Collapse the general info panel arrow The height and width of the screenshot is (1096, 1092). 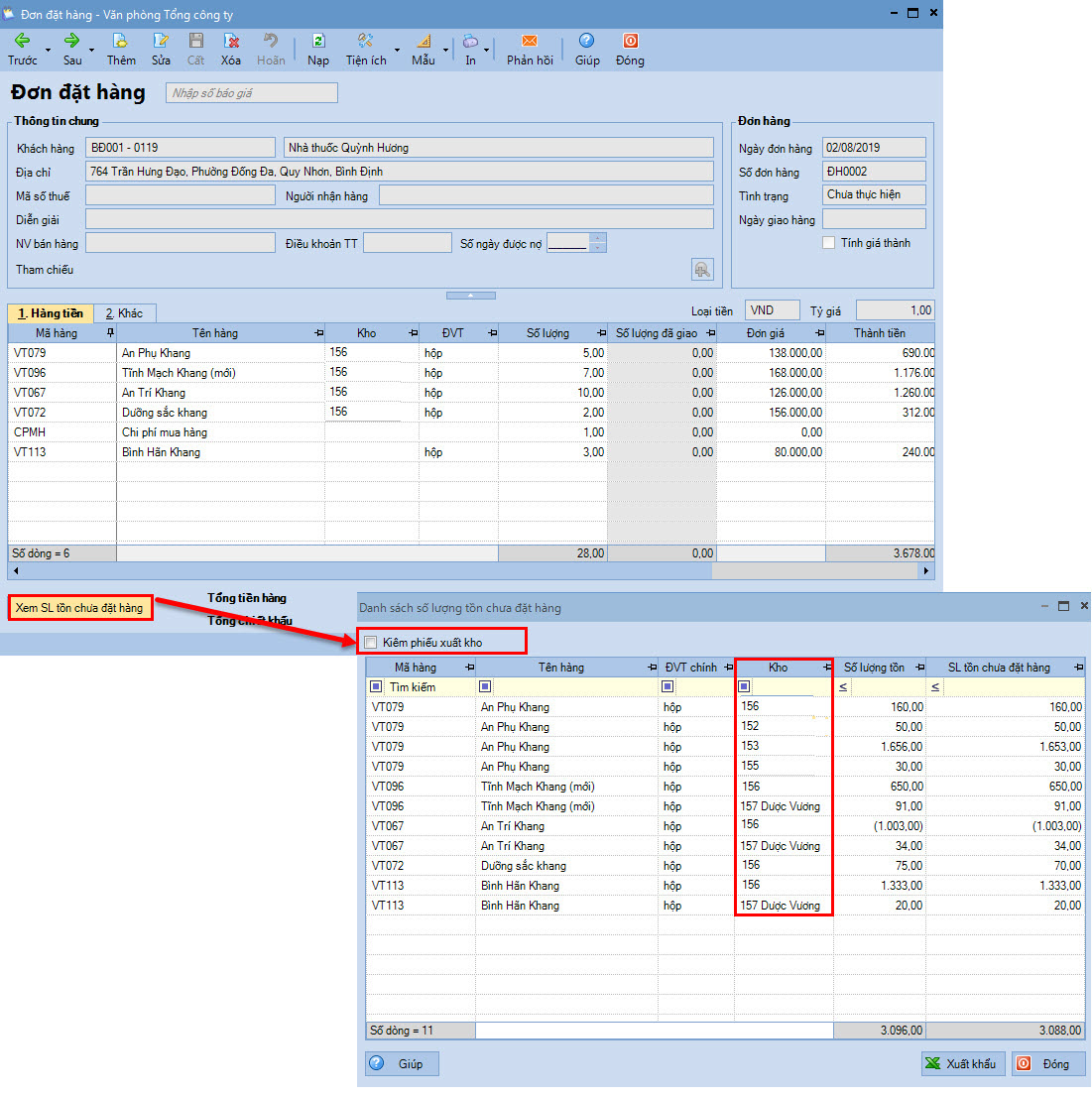471,295
